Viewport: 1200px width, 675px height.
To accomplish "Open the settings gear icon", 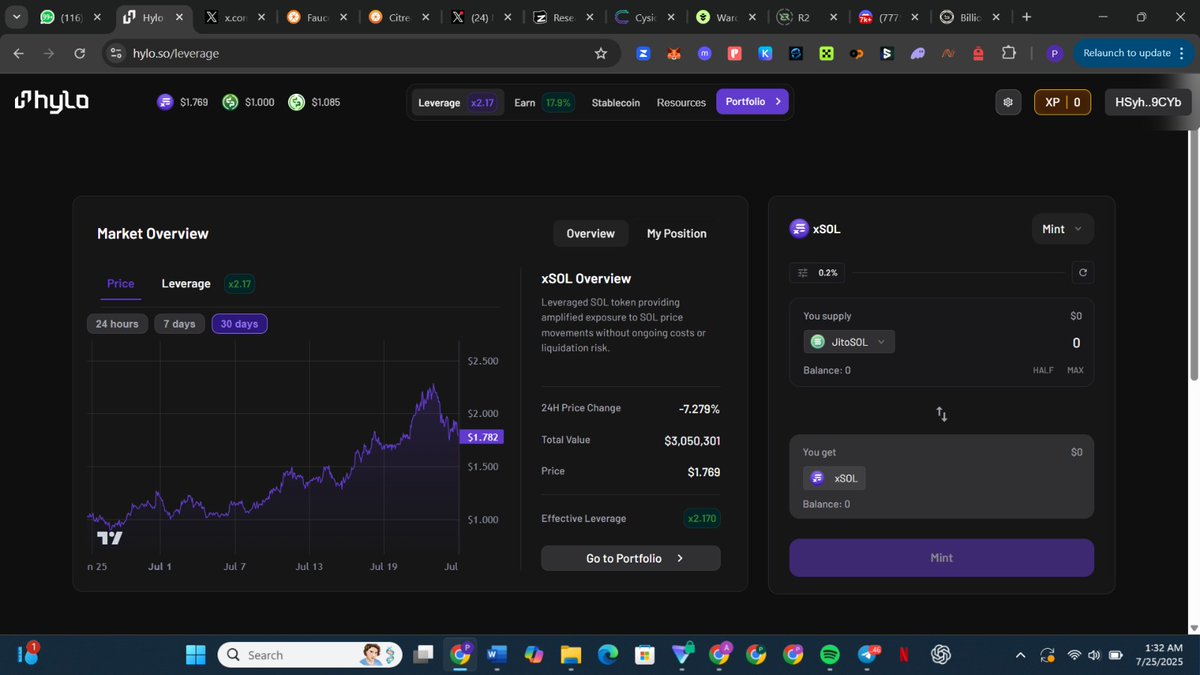I will pos(1008,102).
